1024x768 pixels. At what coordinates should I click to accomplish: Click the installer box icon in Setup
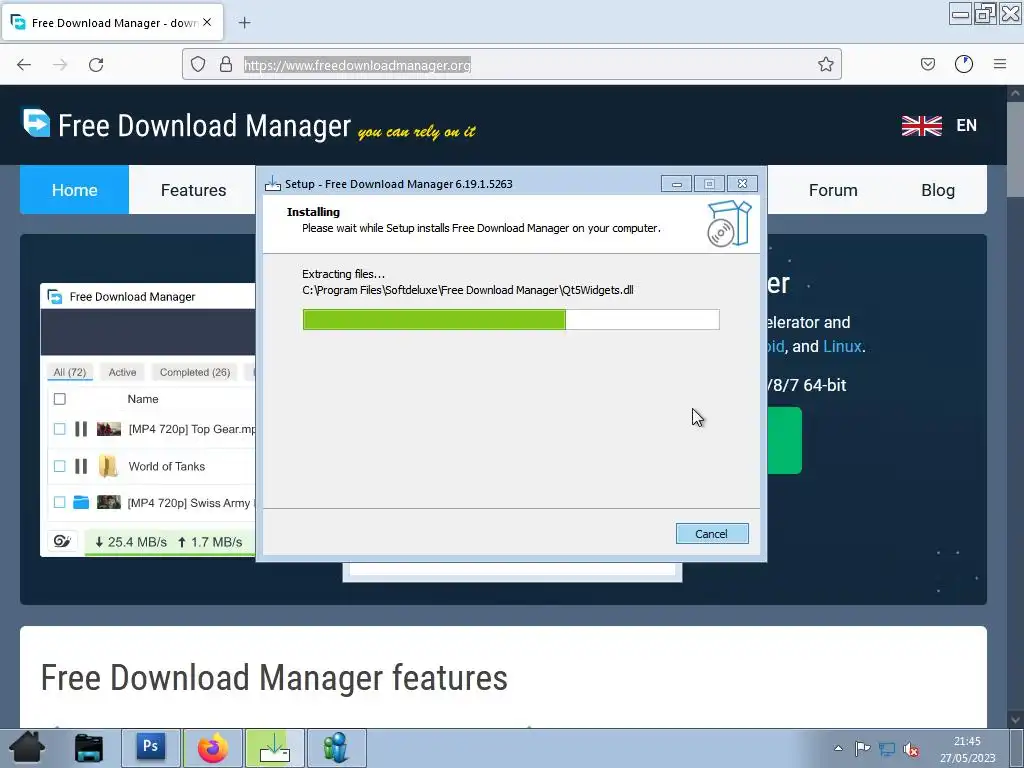tap(729, 224)
